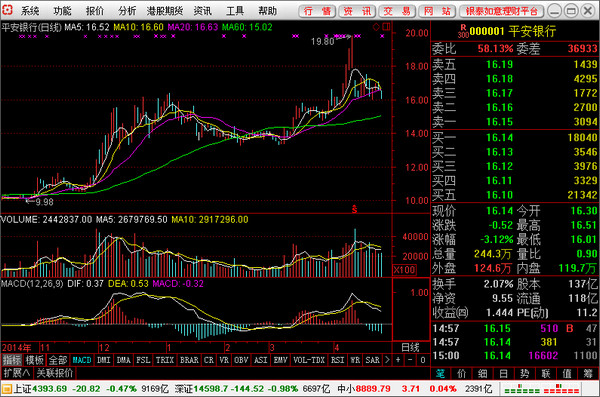The image size is (600, 397).
Task: Select the ASI indicator
Action: click(x=261, y=360)
